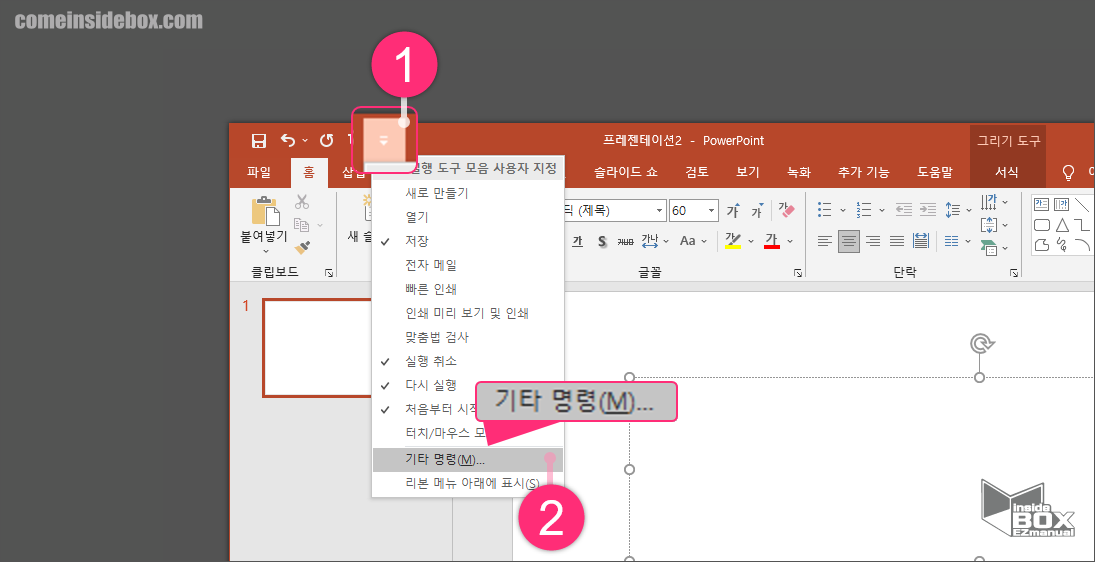This screenshot has height=562, width=1095.
Task: Enable 인쇄 미리 보기 및 인쇄
Action: coord(467,313)
